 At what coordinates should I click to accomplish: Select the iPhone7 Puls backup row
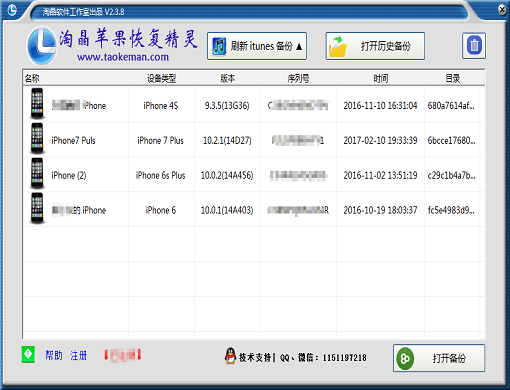pos(254,140)
